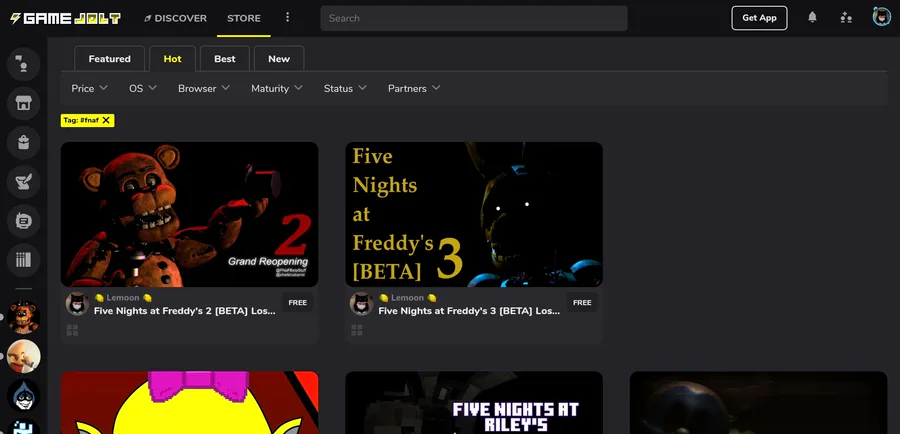This screenshot has width=900, height=434.
Task: Open the chat sidebar icon
Action: [x=24, y=64]
